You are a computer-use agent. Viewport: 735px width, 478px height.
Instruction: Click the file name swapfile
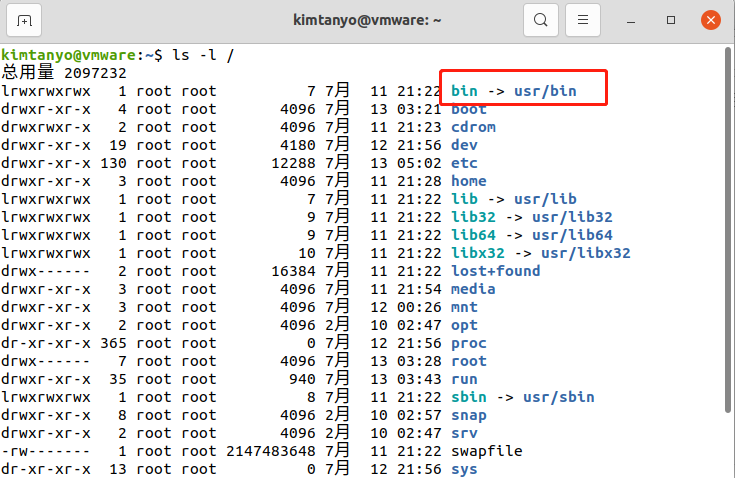[487, 451]
